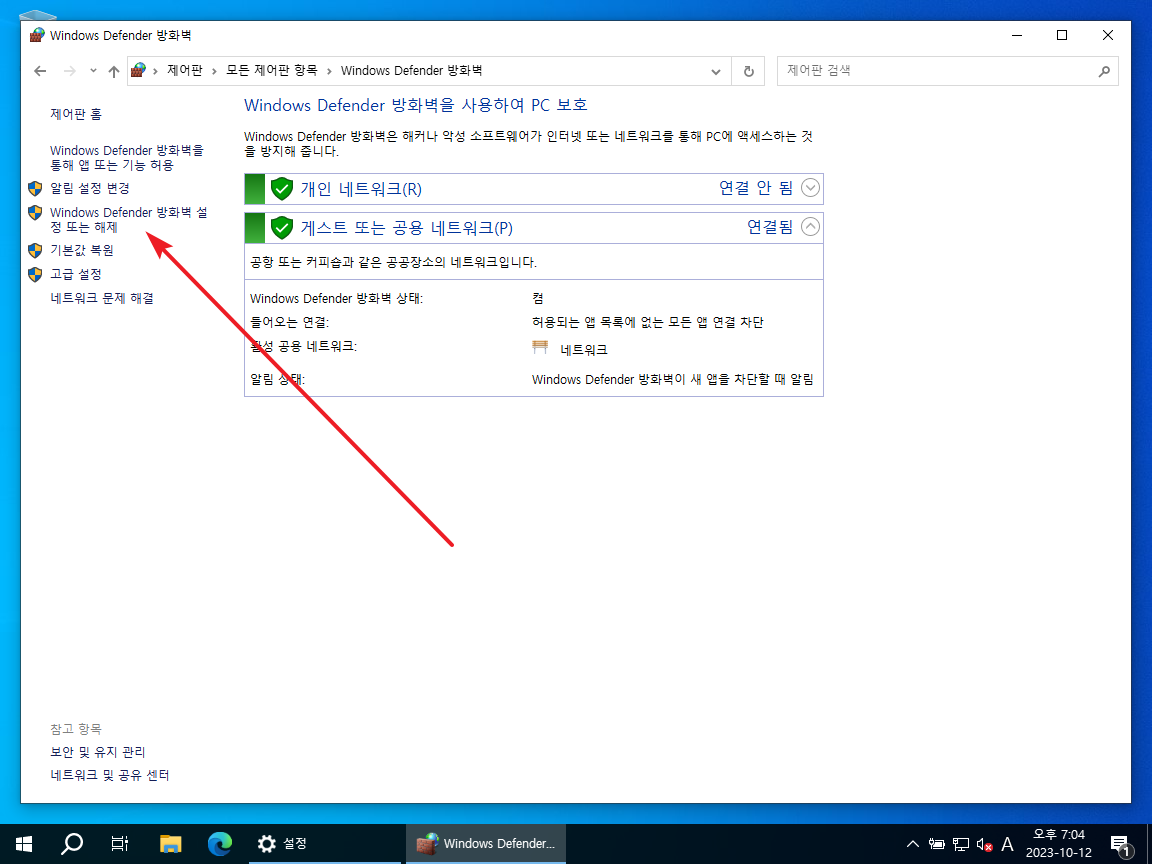The image size is (1152, 864).
Task: Select Windows Defender 방화벽 breadcrumb item
Action: pos(411,71)
